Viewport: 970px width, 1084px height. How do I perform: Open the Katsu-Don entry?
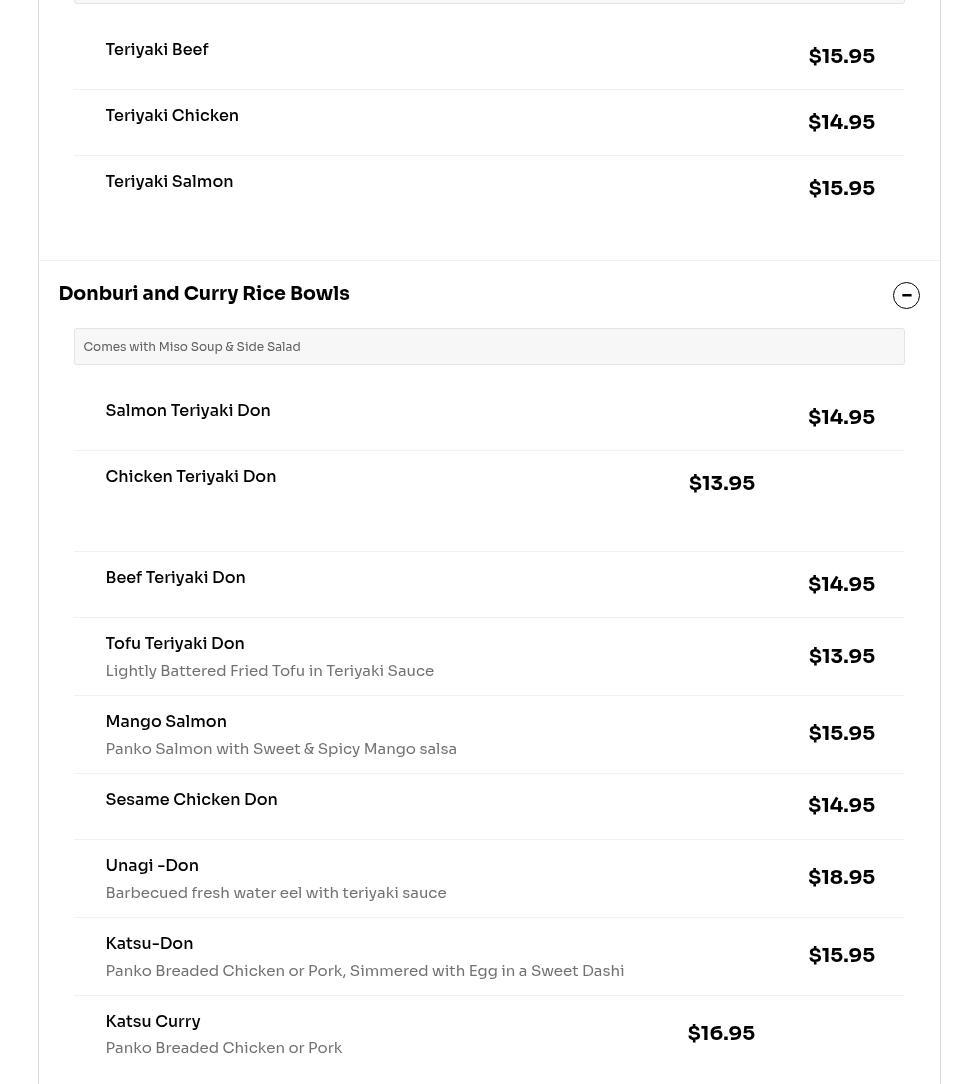tap(489, 956)
